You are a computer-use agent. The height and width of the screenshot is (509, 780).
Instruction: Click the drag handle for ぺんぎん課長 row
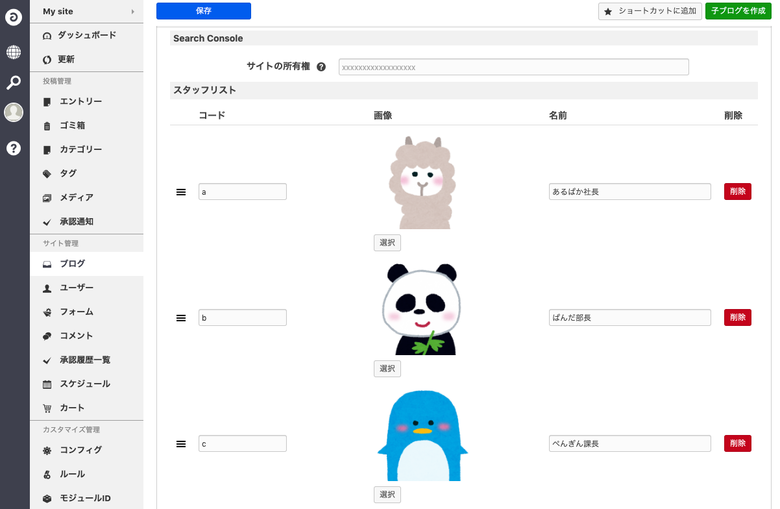tap(181, 444)
